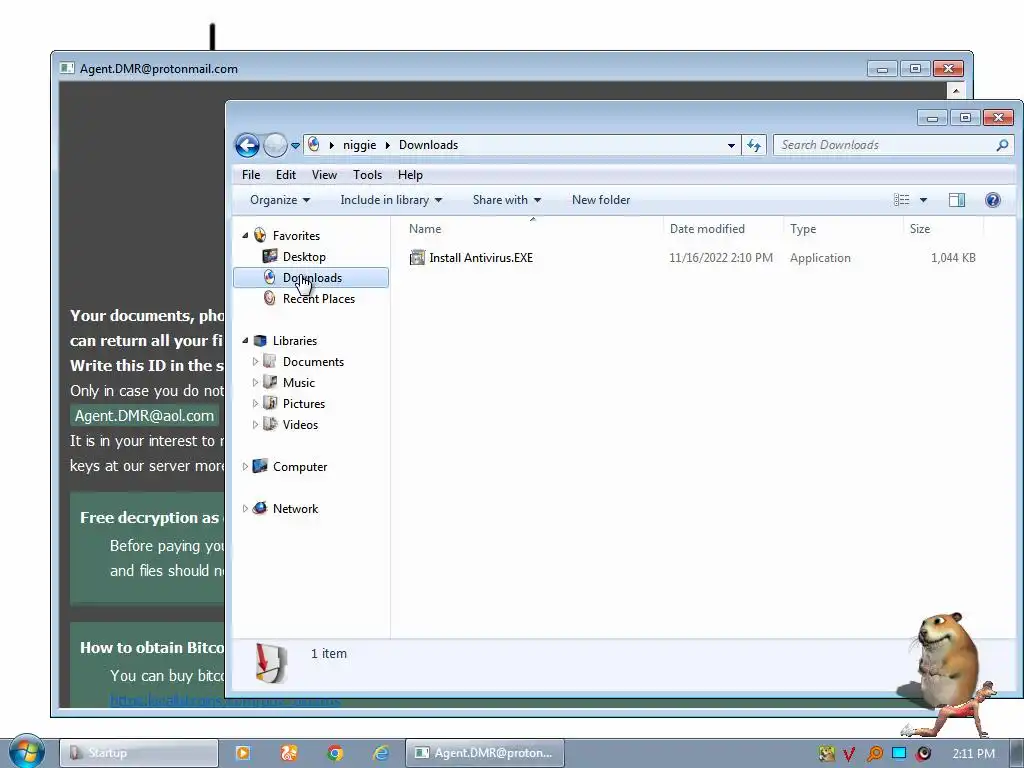Click the orange magnifier tray icon

pyautogui.click(x=874, y=754)
